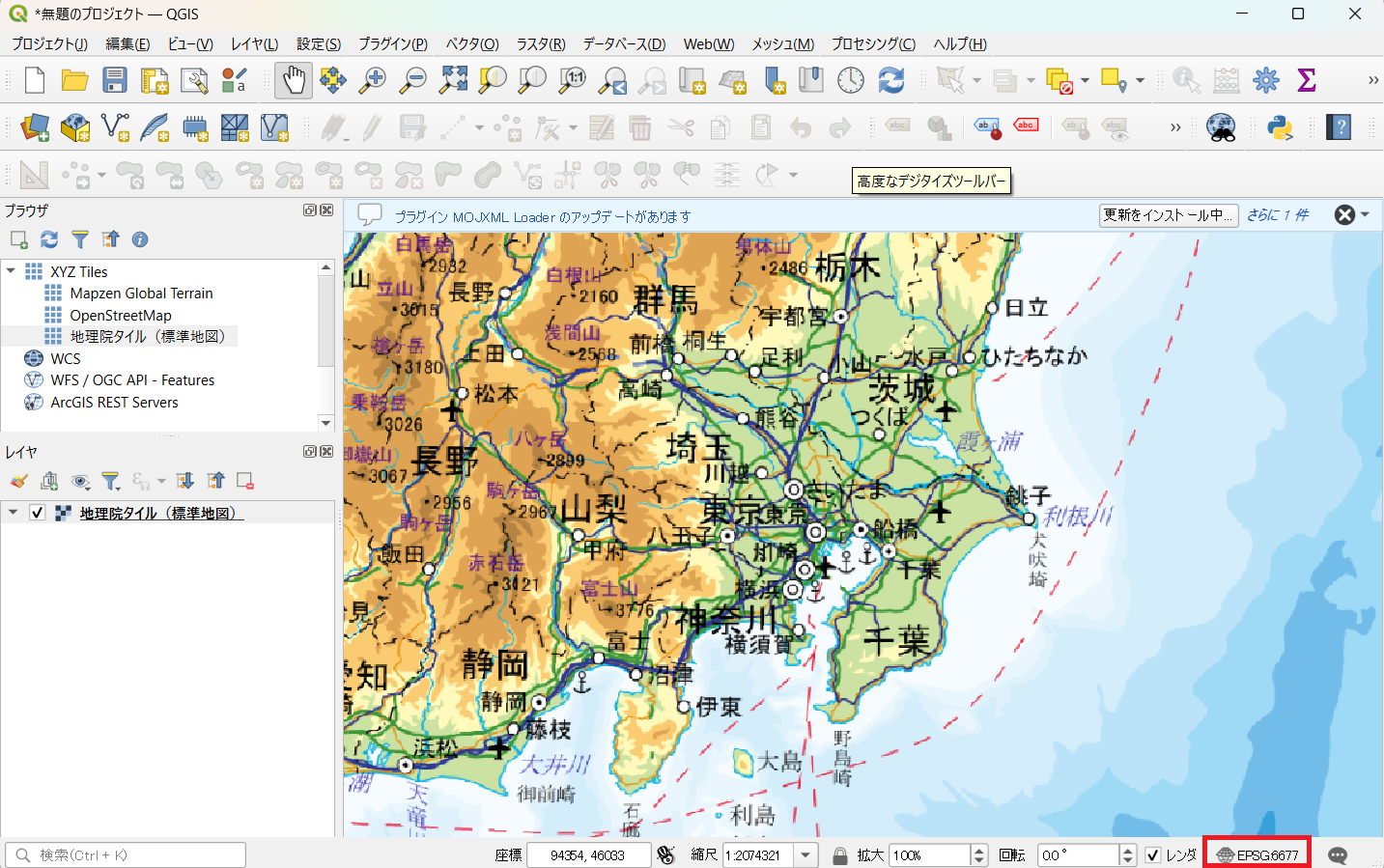Open the Processing Toolbox gear icon
This screenshot has width=1384, height=868.
pyautogui.click(x=1265, y=80)
